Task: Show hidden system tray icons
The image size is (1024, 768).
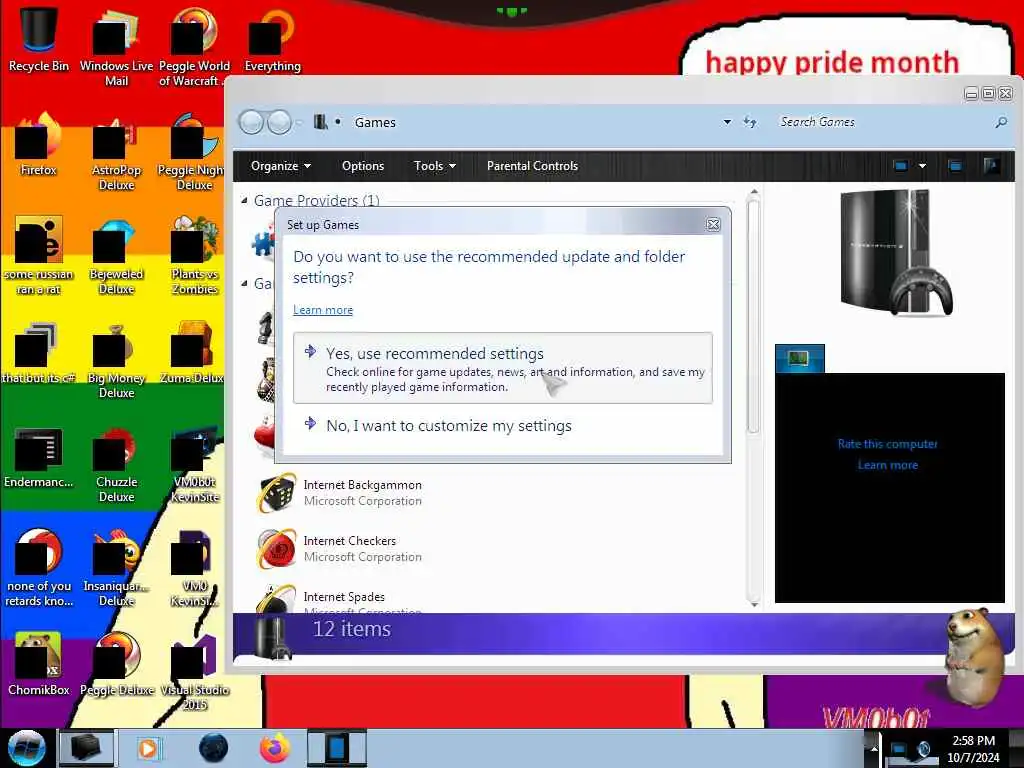Action: point(872,748)
